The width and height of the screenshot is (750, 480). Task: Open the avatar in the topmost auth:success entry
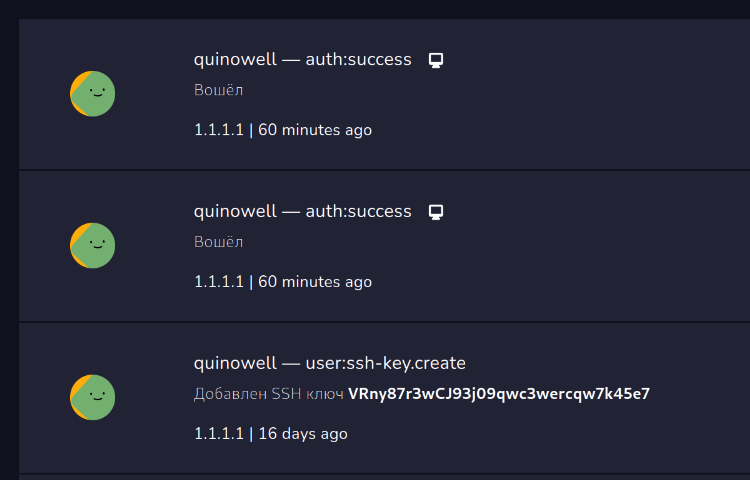(92, 93)
